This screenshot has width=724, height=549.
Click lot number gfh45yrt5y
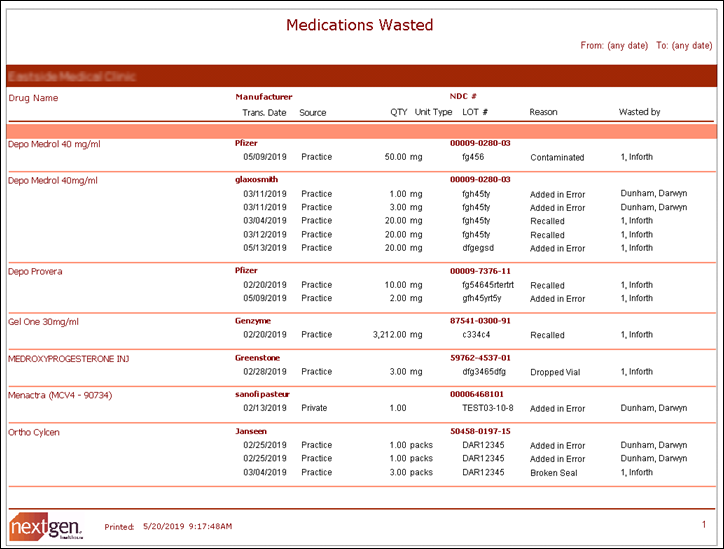pyautogui.click(x=482, y=298)
